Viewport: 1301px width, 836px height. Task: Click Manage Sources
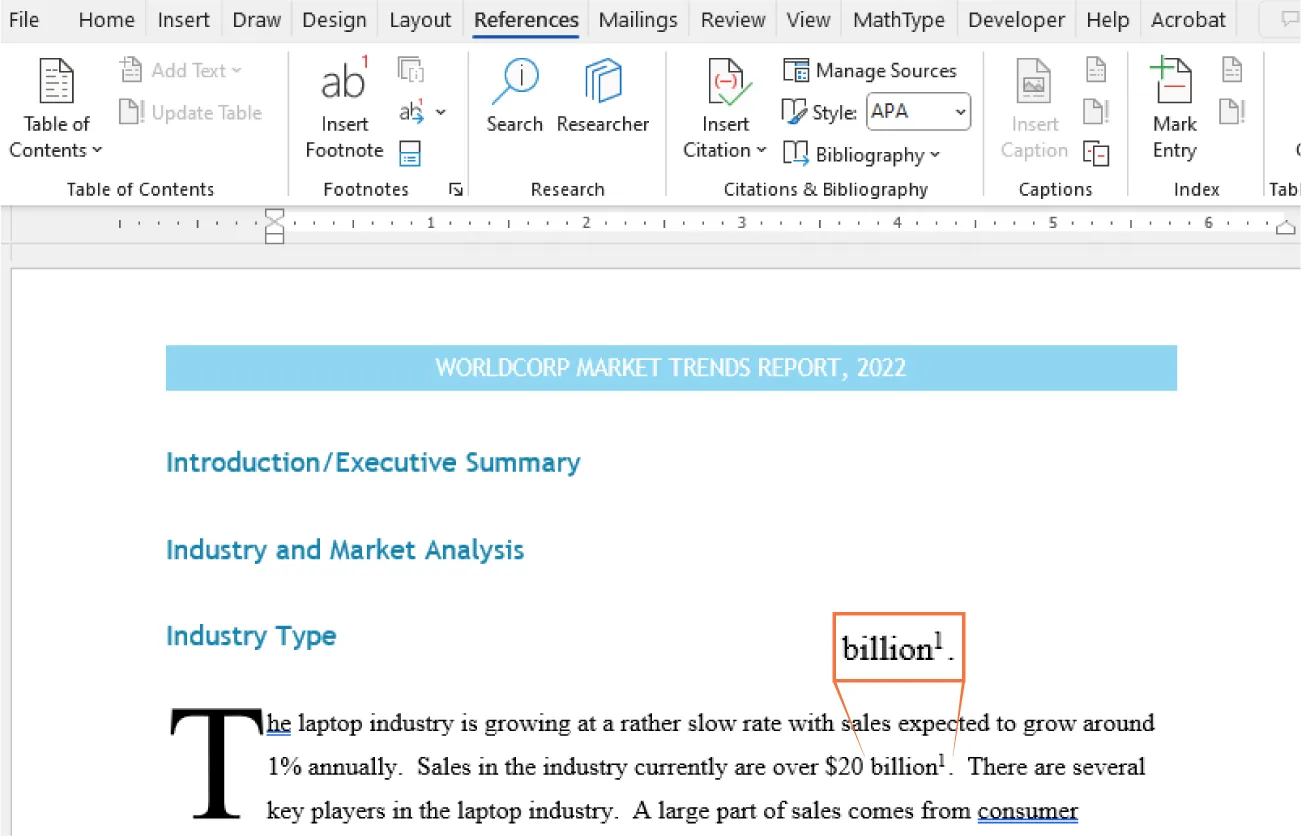pos(871,70)
